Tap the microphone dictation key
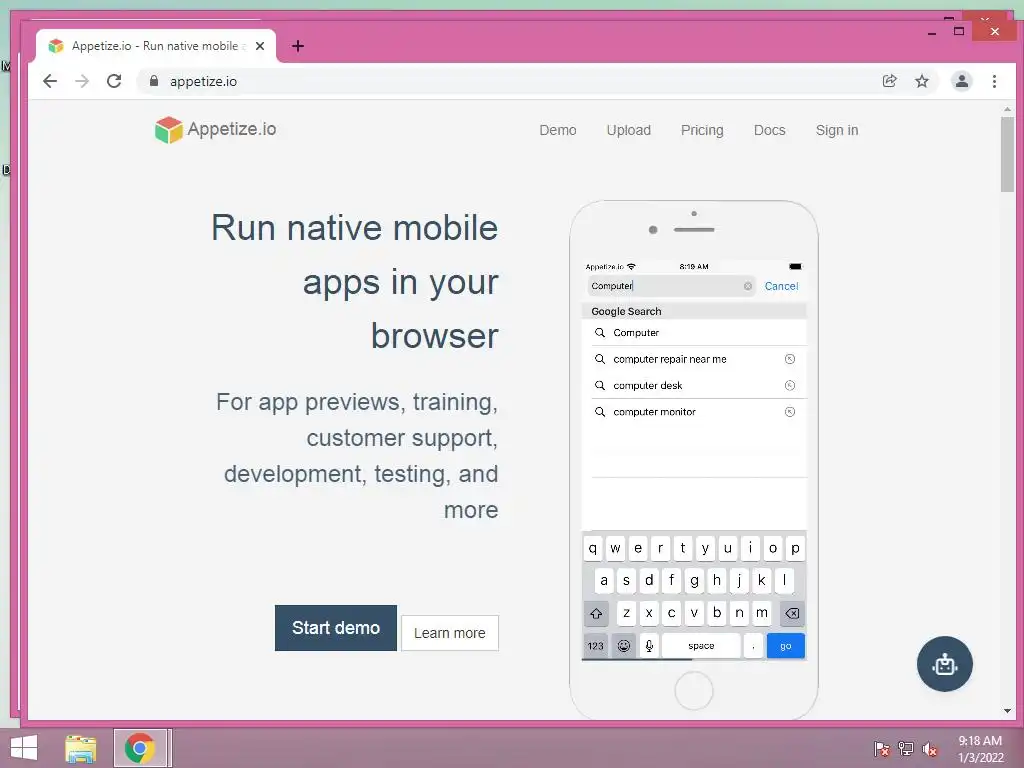1024x768 pixels. pos(649,646)
